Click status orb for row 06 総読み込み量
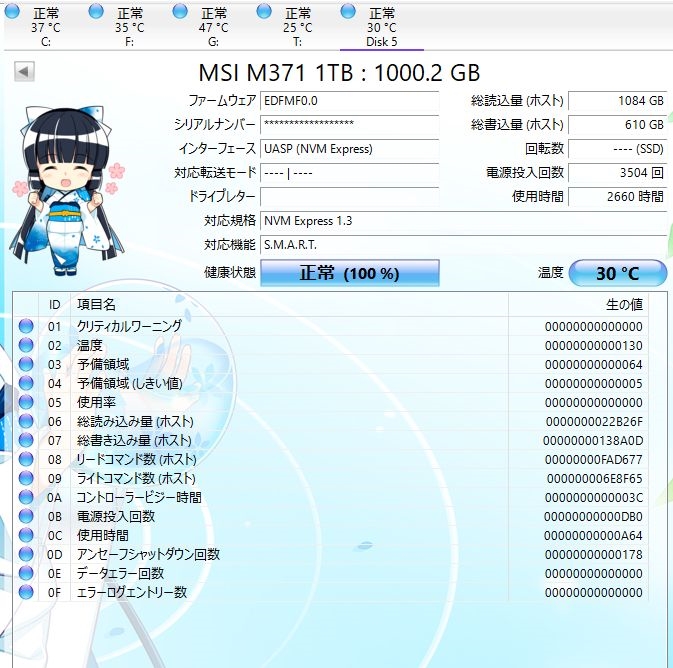Image resolution: width=673 pixels, height=668 pixels. [x=26, y=421]
